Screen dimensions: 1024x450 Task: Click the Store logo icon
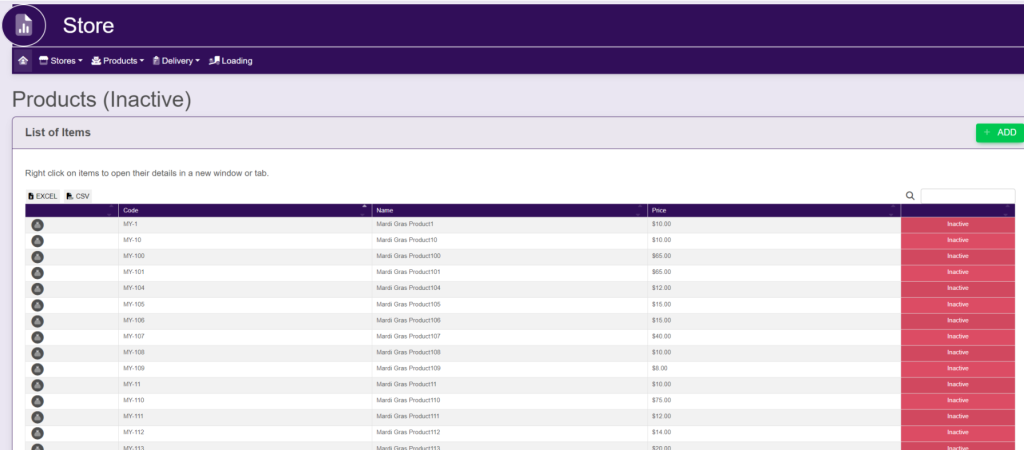click(x=24, y=26)
